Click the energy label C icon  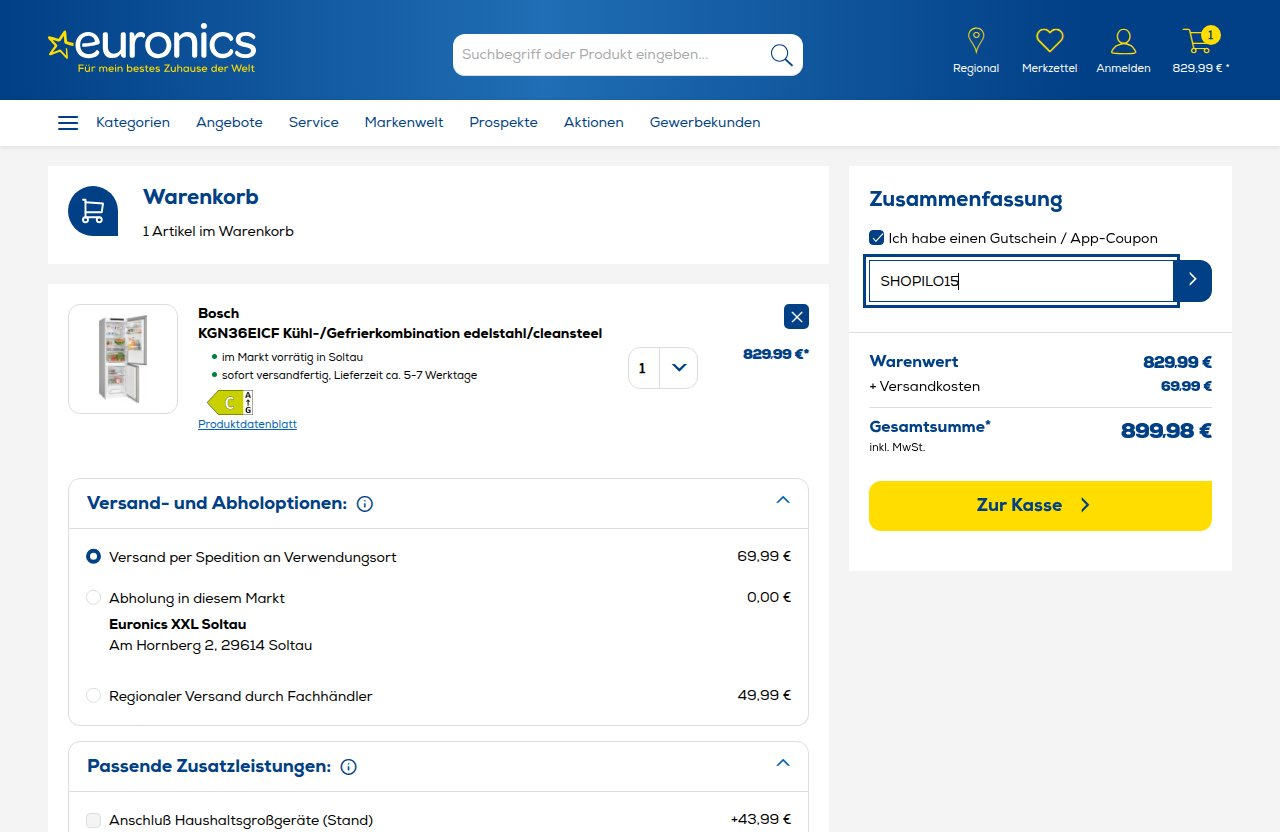pyautogui.click(x=230, y=402)
